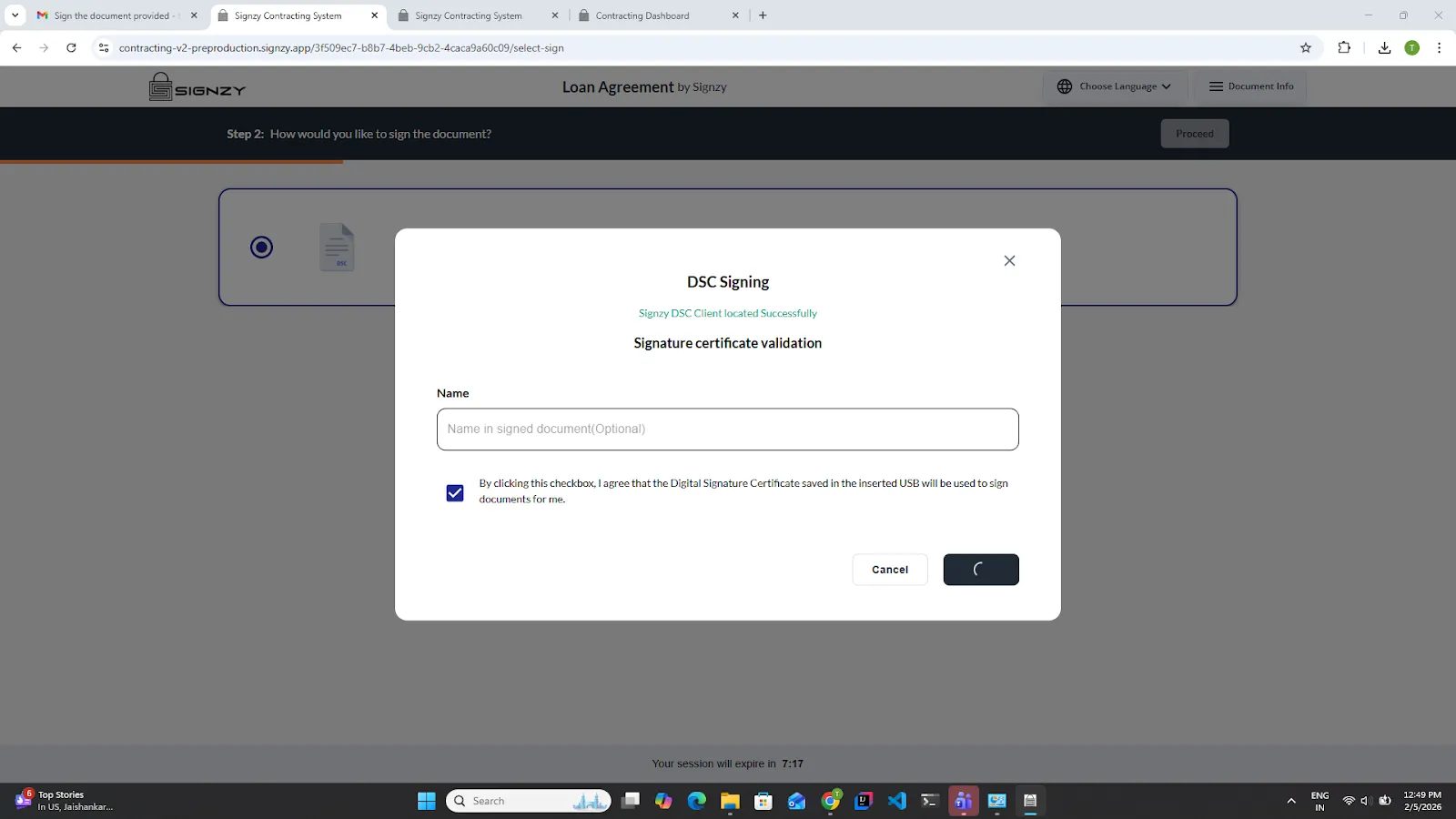Image resolution: width=1456 pixels, height=819 pixels.
Task: Open the browser downloads panel
Action: pos(1384,48)
